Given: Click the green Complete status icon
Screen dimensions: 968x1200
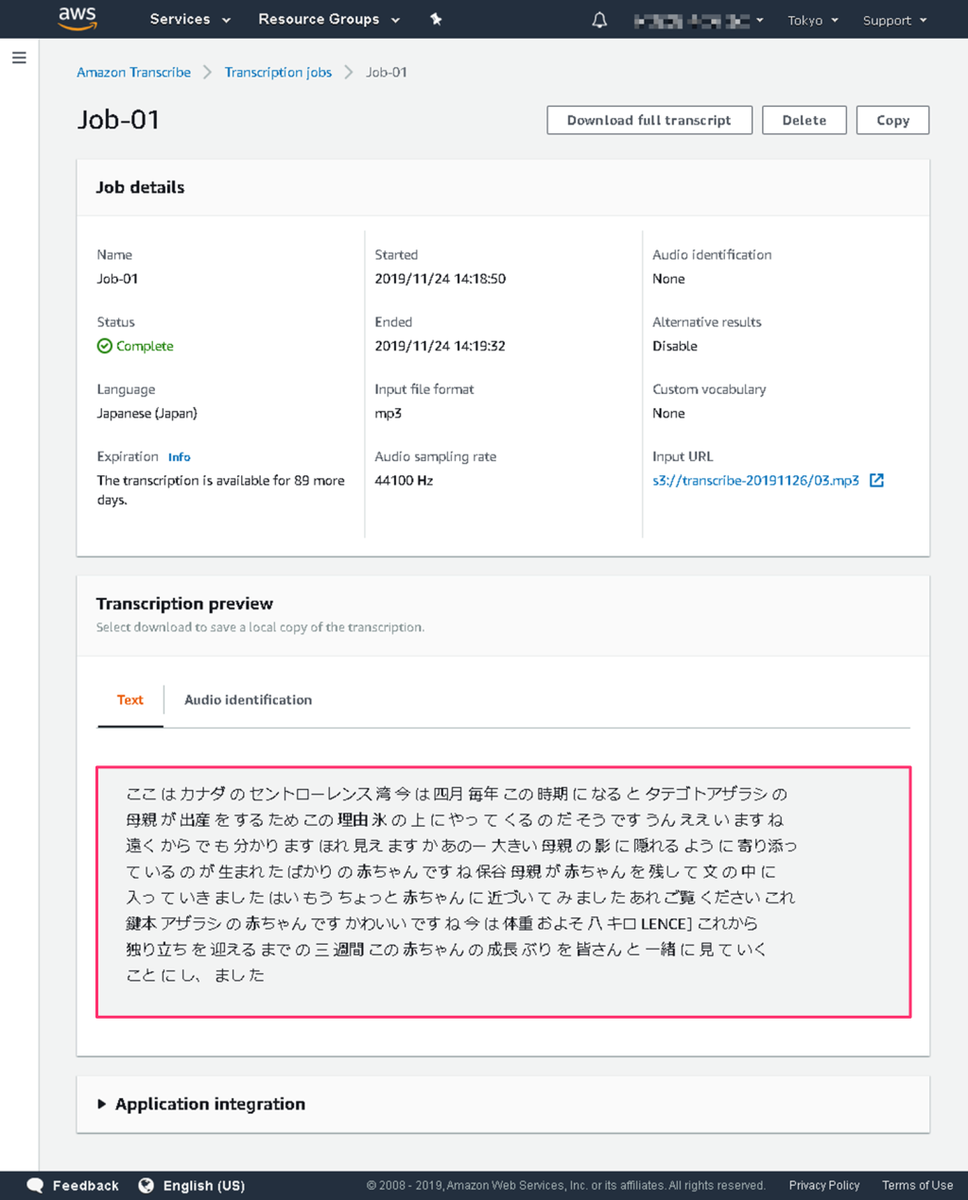Looking at the screenshot, I should (x=104, y=346).
